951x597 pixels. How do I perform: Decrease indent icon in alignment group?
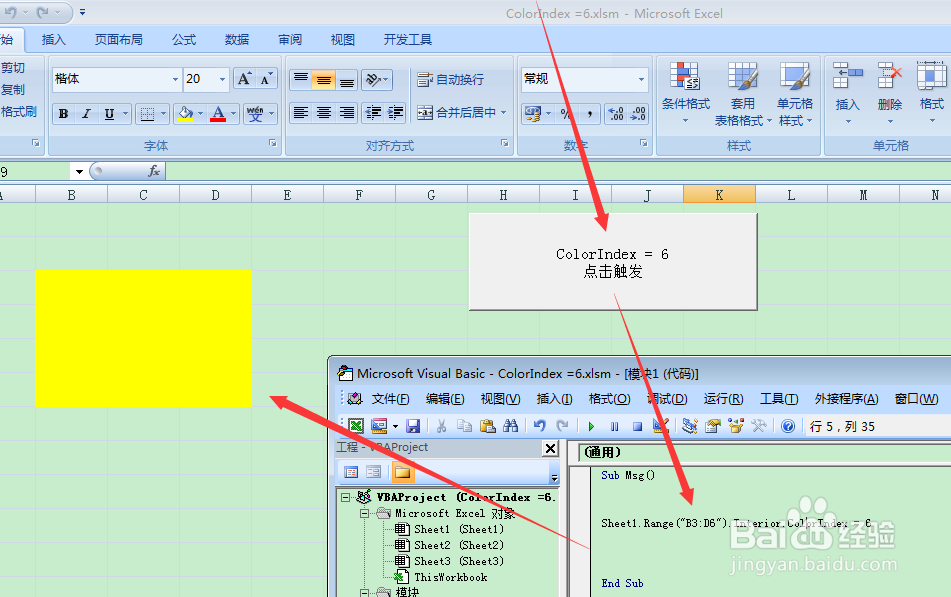[373, 113]
